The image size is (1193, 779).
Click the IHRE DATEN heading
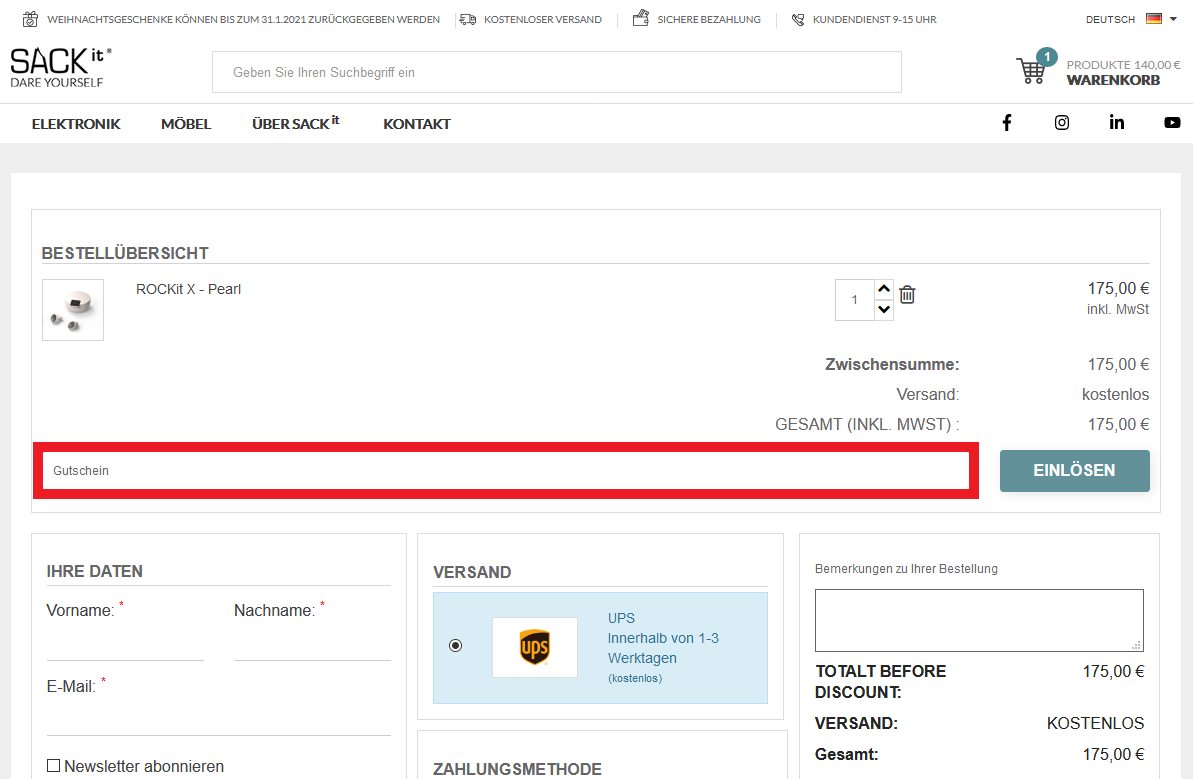click(x=94, y=571)
